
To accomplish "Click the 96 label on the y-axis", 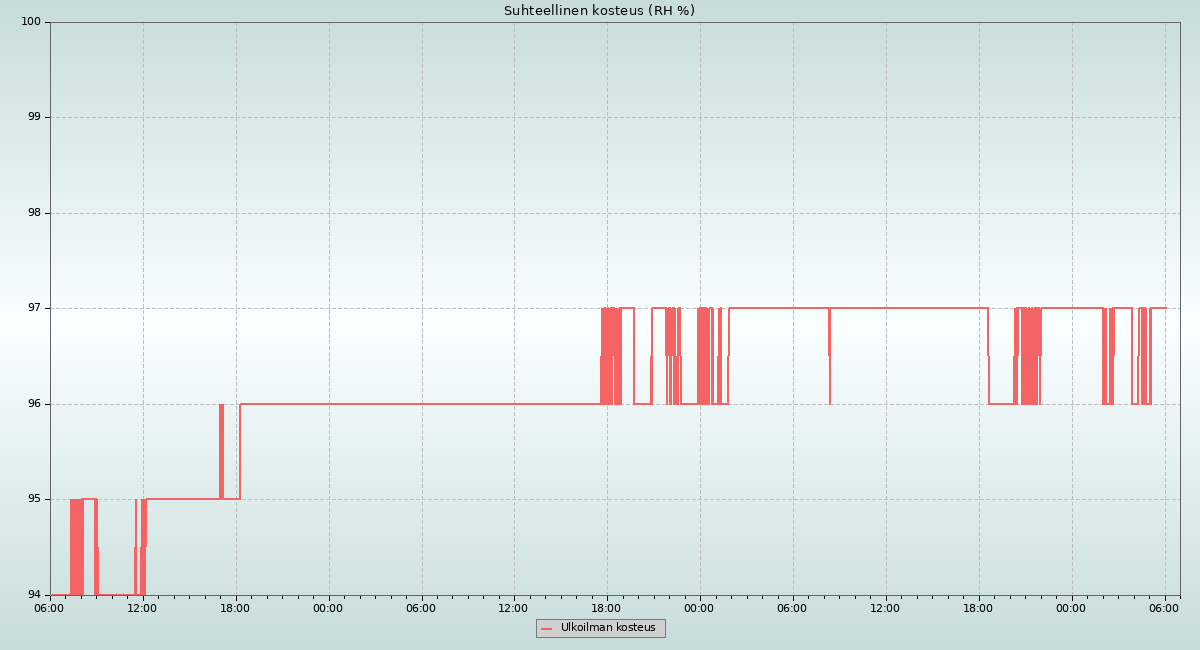I will (x=35, y=404).
